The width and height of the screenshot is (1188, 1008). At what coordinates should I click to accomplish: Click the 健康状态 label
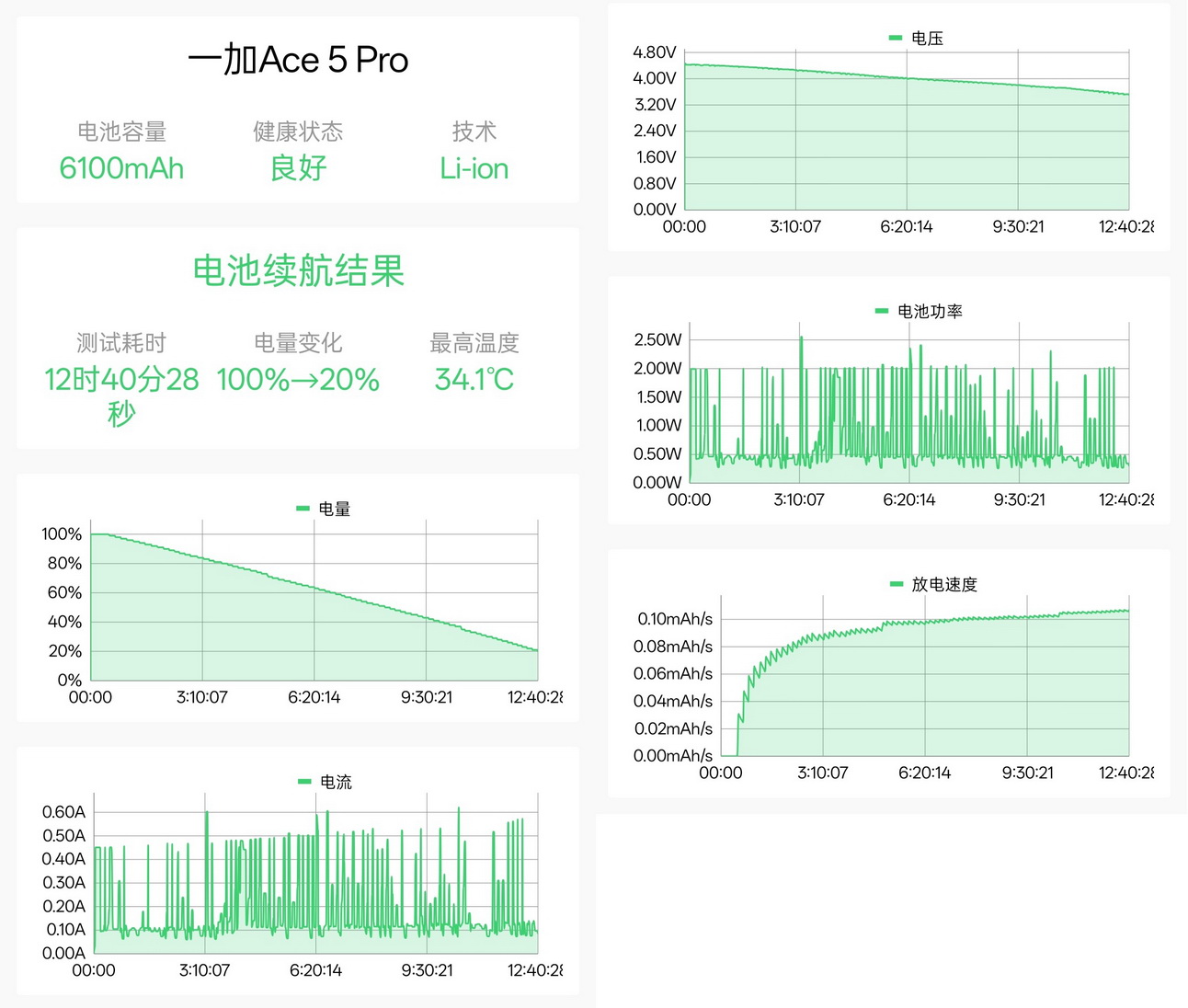click(298, 132)
